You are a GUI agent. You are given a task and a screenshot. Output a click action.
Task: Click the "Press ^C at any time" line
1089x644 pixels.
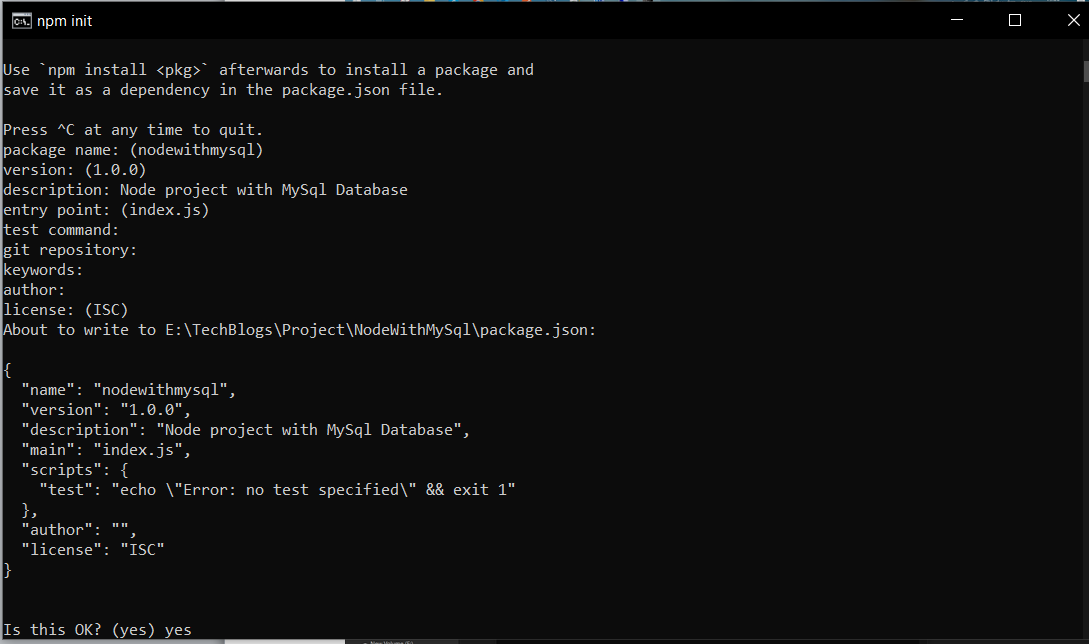[133, 130]
